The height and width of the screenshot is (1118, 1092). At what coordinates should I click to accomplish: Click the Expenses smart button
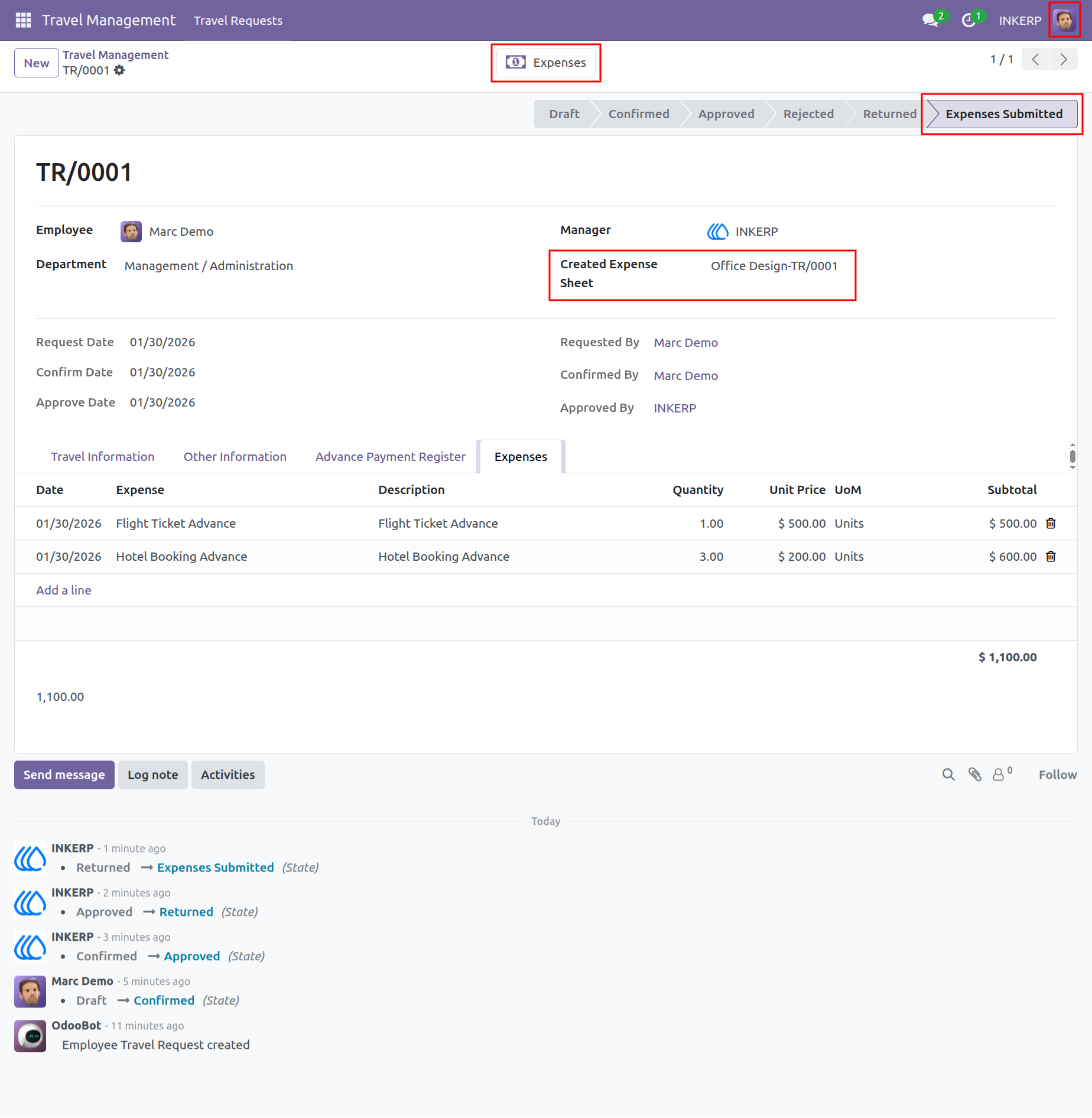(546, 62)
